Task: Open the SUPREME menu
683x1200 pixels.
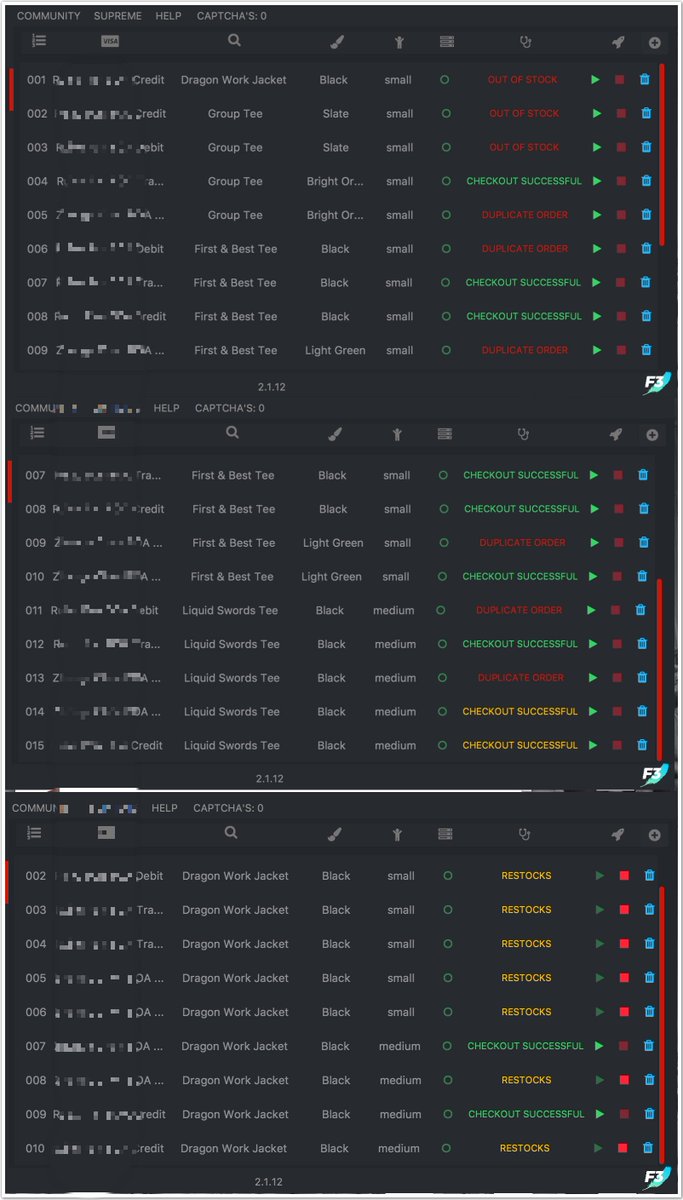Action: coord(118,16)
